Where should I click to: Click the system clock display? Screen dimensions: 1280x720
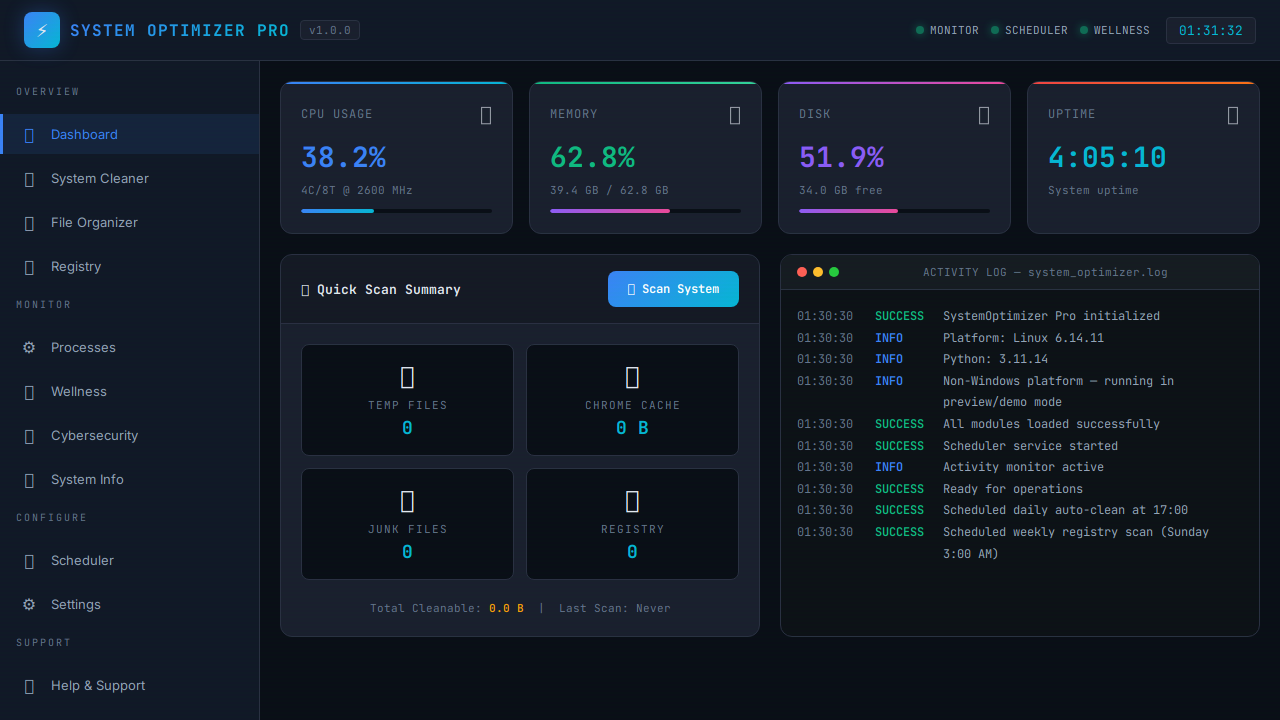click(x=1210, y=30)
